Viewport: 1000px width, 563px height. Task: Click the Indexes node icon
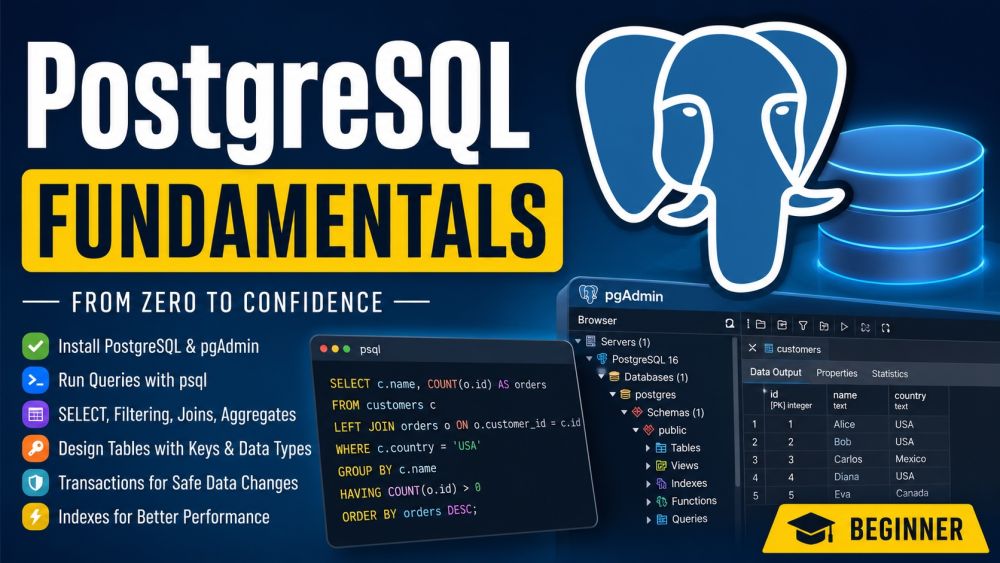coord(661,483)
